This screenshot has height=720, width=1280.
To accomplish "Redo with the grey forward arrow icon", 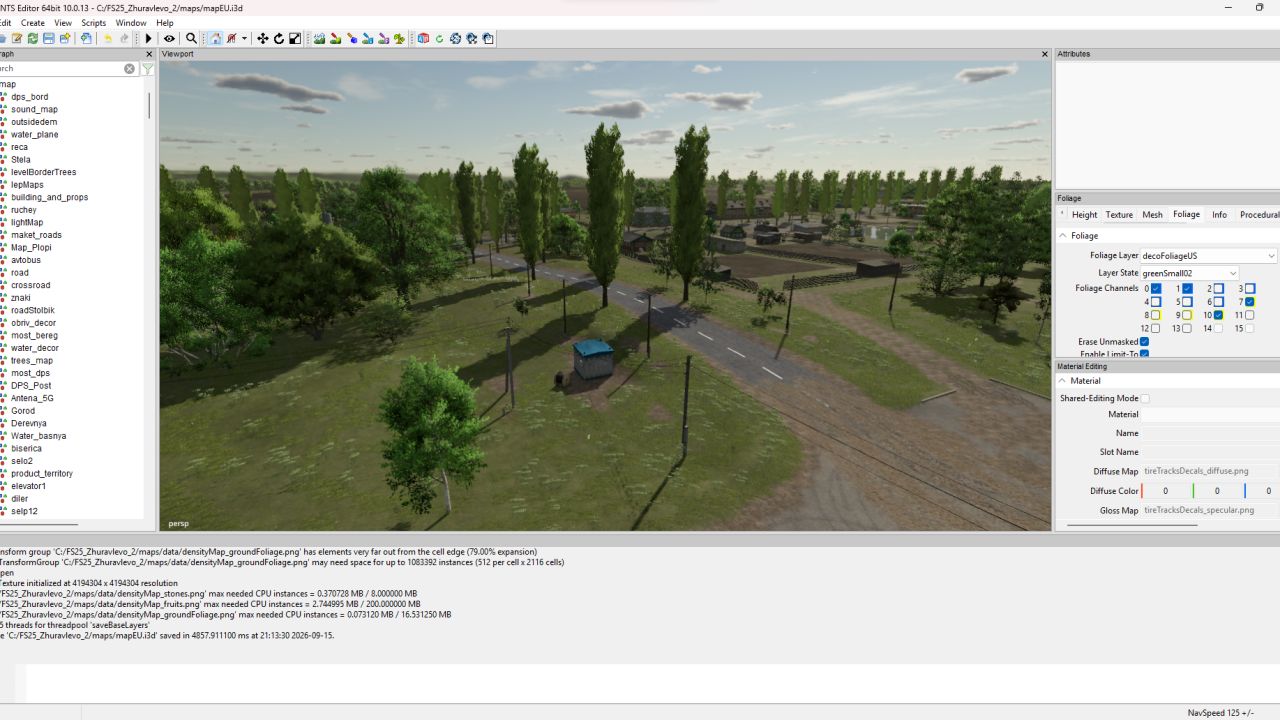I will point(125,39).
